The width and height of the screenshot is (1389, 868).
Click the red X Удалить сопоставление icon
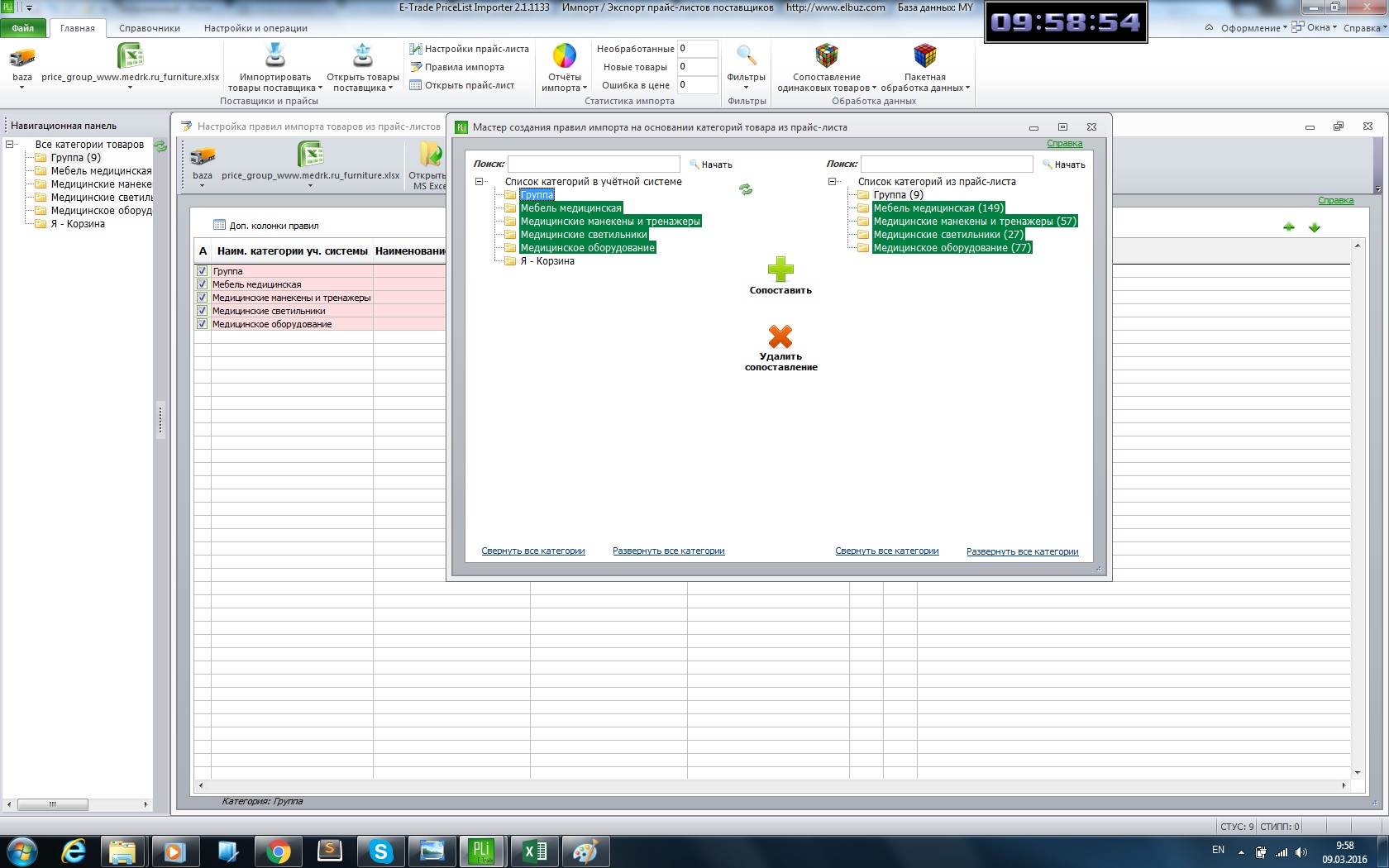pyautogui.click(x=780, y=336)
